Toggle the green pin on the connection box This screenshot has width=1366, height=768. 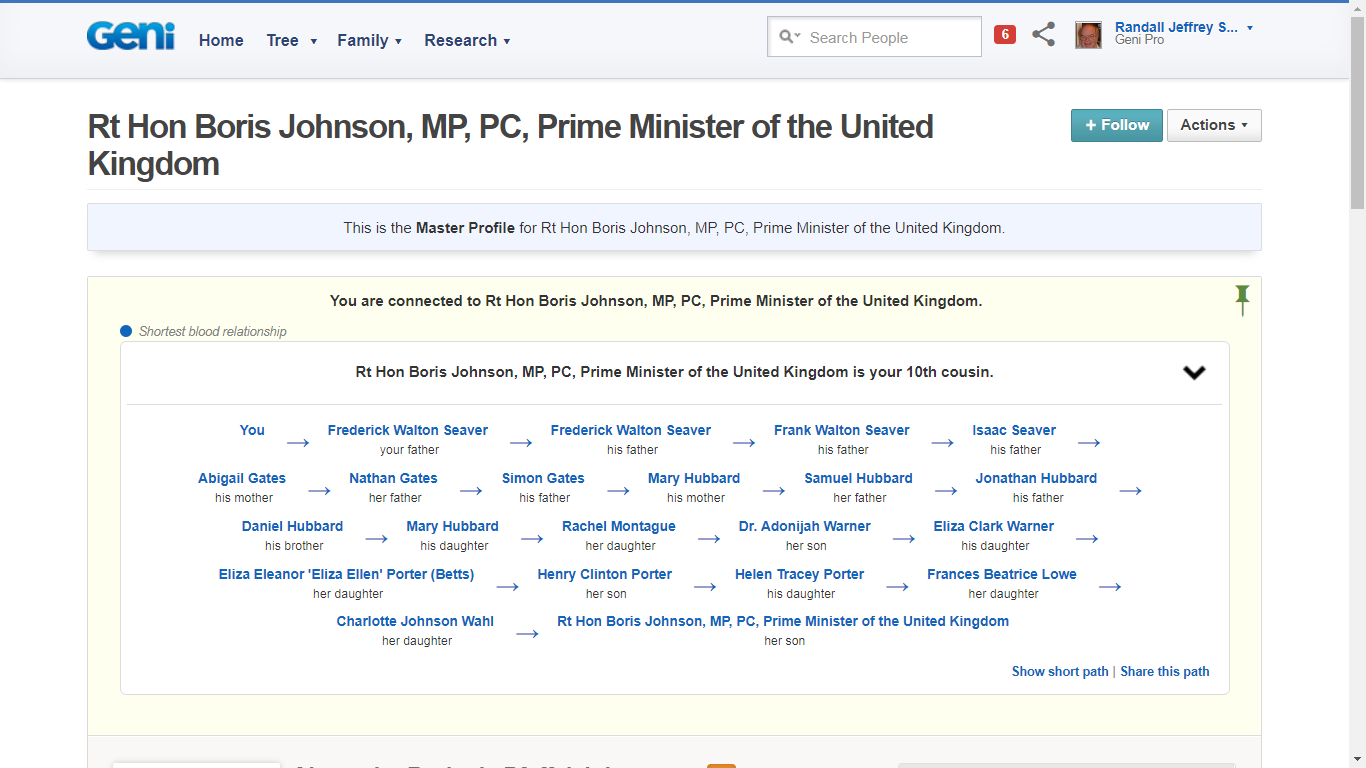pos(1242,299)
